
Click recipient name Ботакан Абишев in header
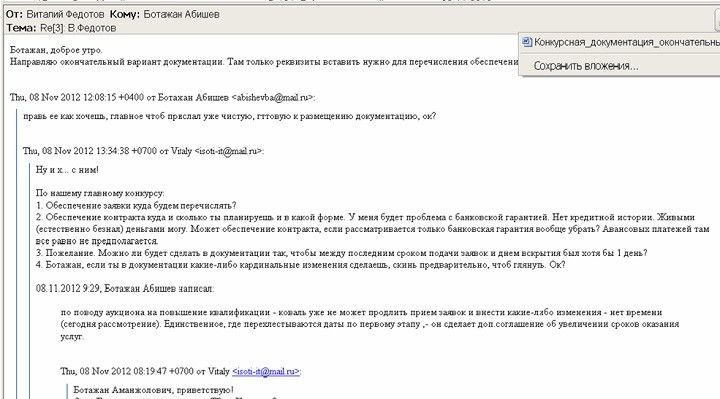click(x=181, y=14)
